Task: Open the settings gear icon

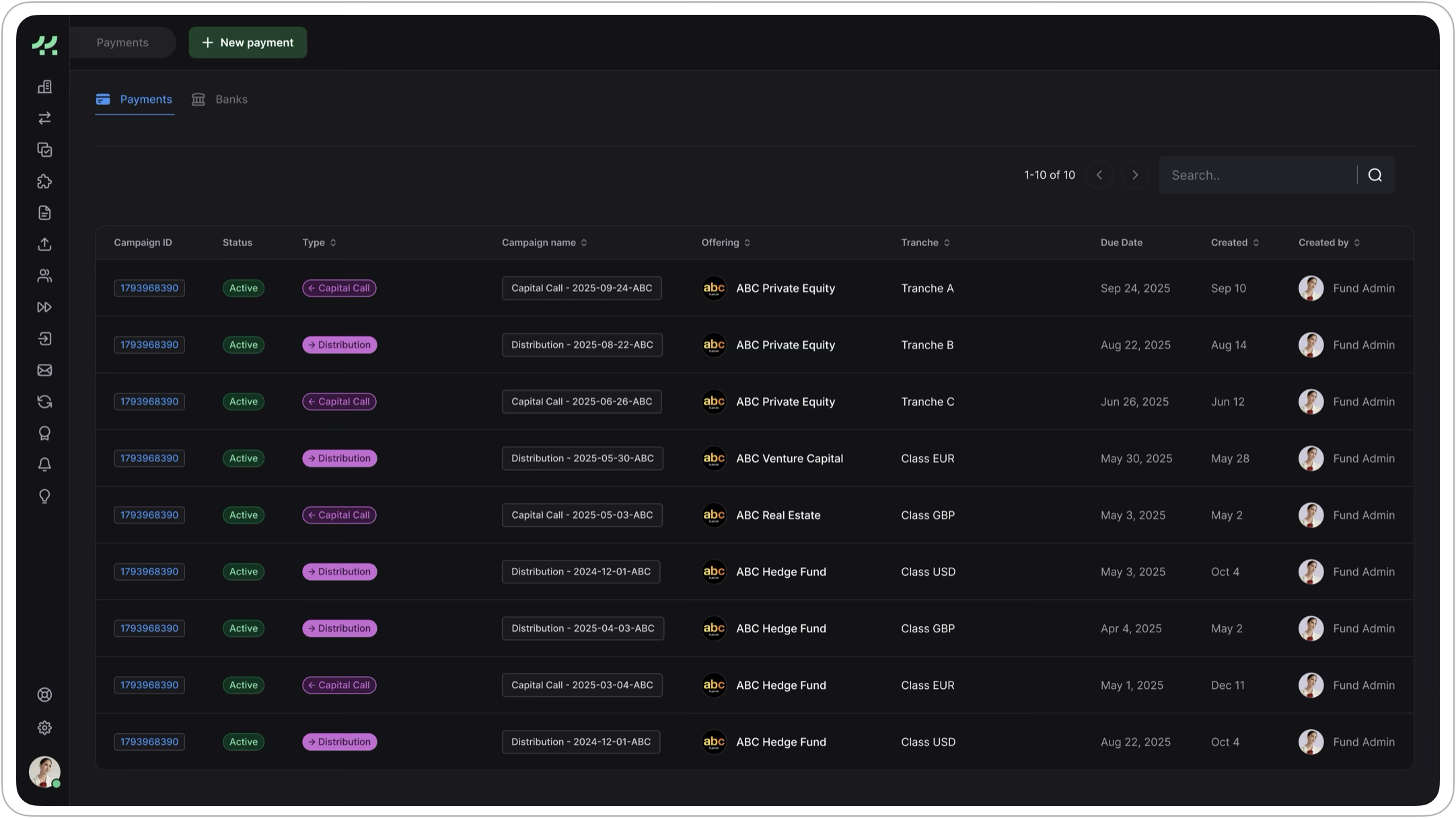Action: pyautogui.click(x=44, y=728)
